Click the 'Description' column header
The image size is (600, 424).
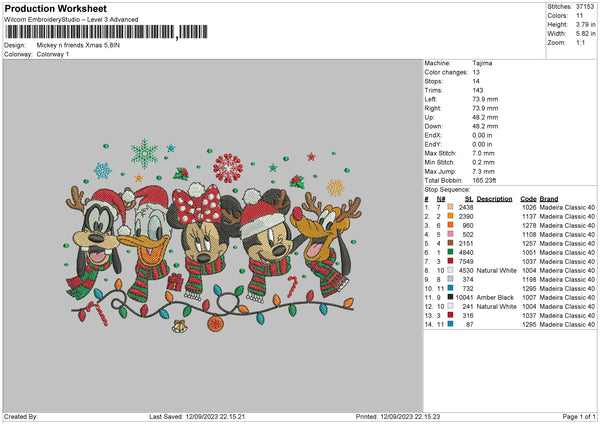[x=494, y=199]
